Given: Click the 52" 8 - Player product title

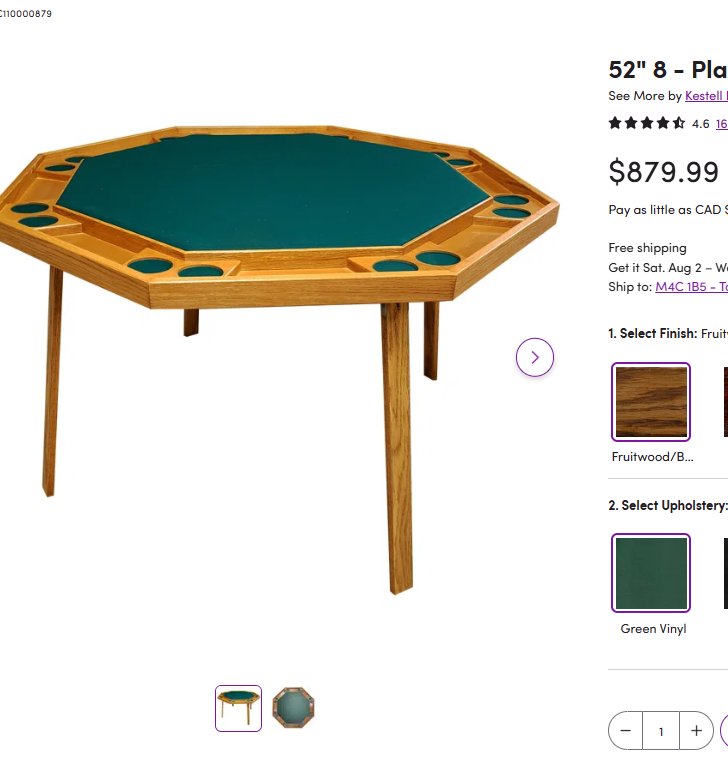Looking at the screenshot, I should click(668, 69).
